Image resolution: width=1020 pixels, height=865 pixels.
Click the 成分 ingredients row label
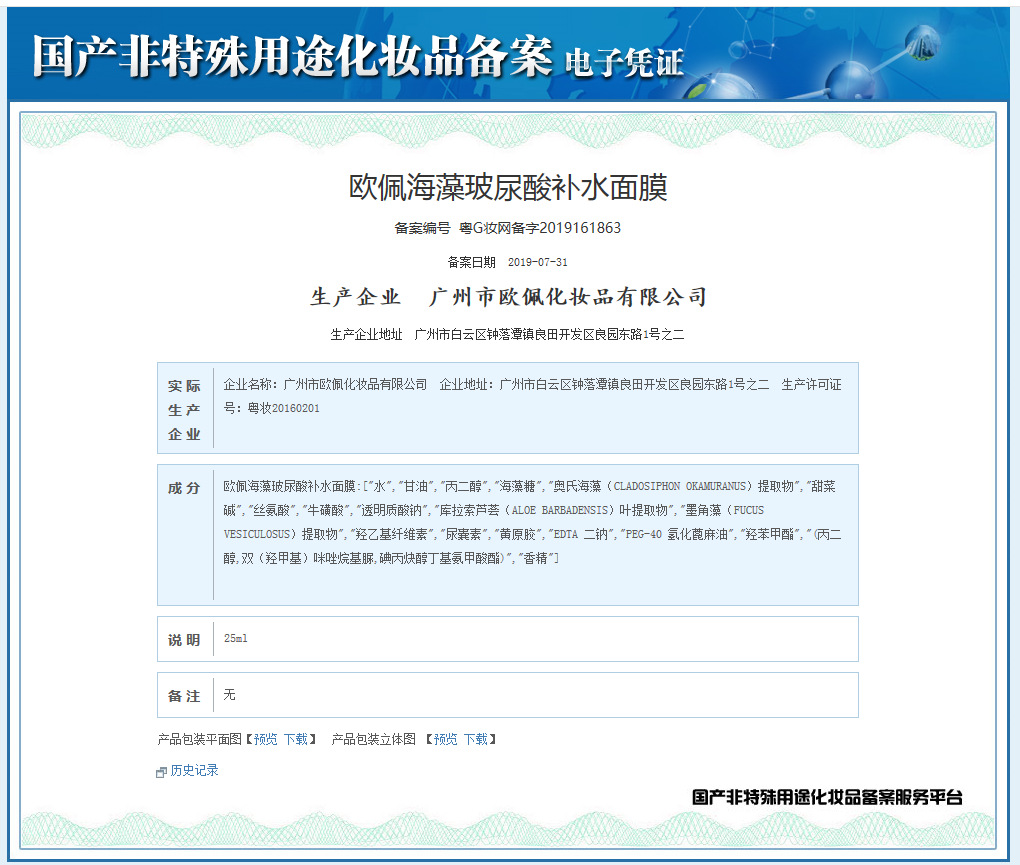[x=184, y=488]
